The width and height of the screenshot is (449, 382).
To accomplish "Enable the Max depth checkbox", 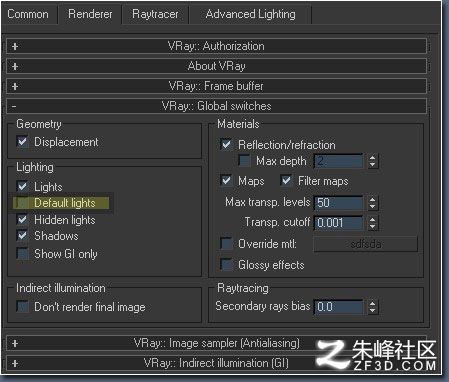I will [x=244, y=161].
